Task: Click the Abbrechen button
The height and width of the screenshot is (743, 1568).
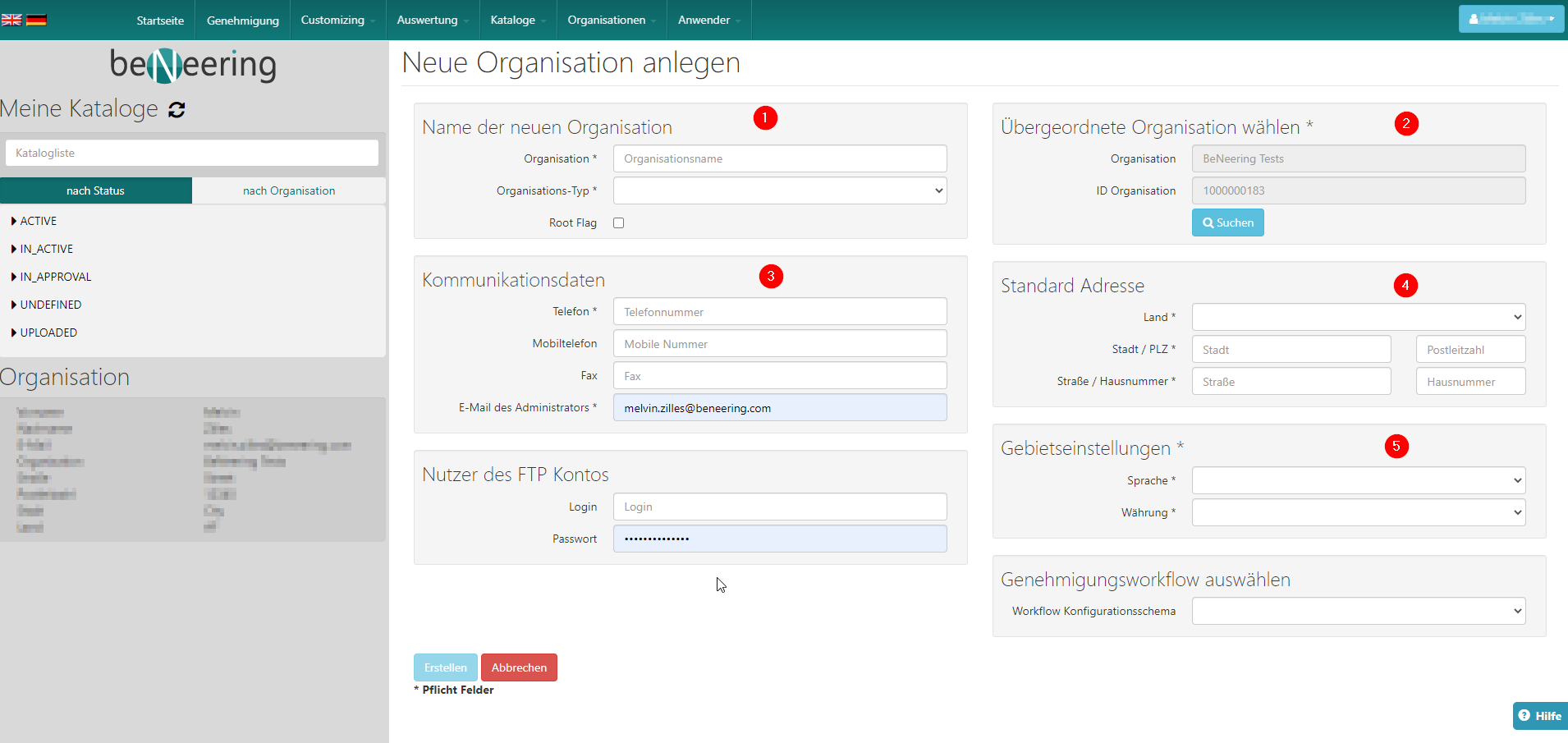Action: 519,667
